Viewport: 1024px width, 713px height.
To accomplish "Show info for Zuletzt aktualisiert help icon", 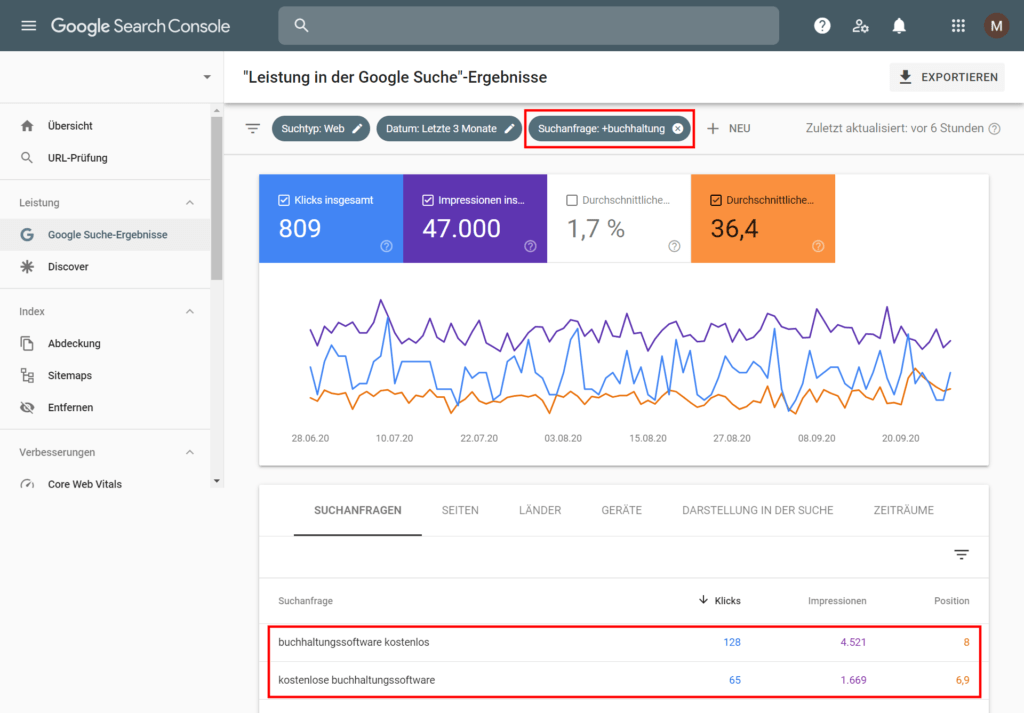I will [994, 129].
